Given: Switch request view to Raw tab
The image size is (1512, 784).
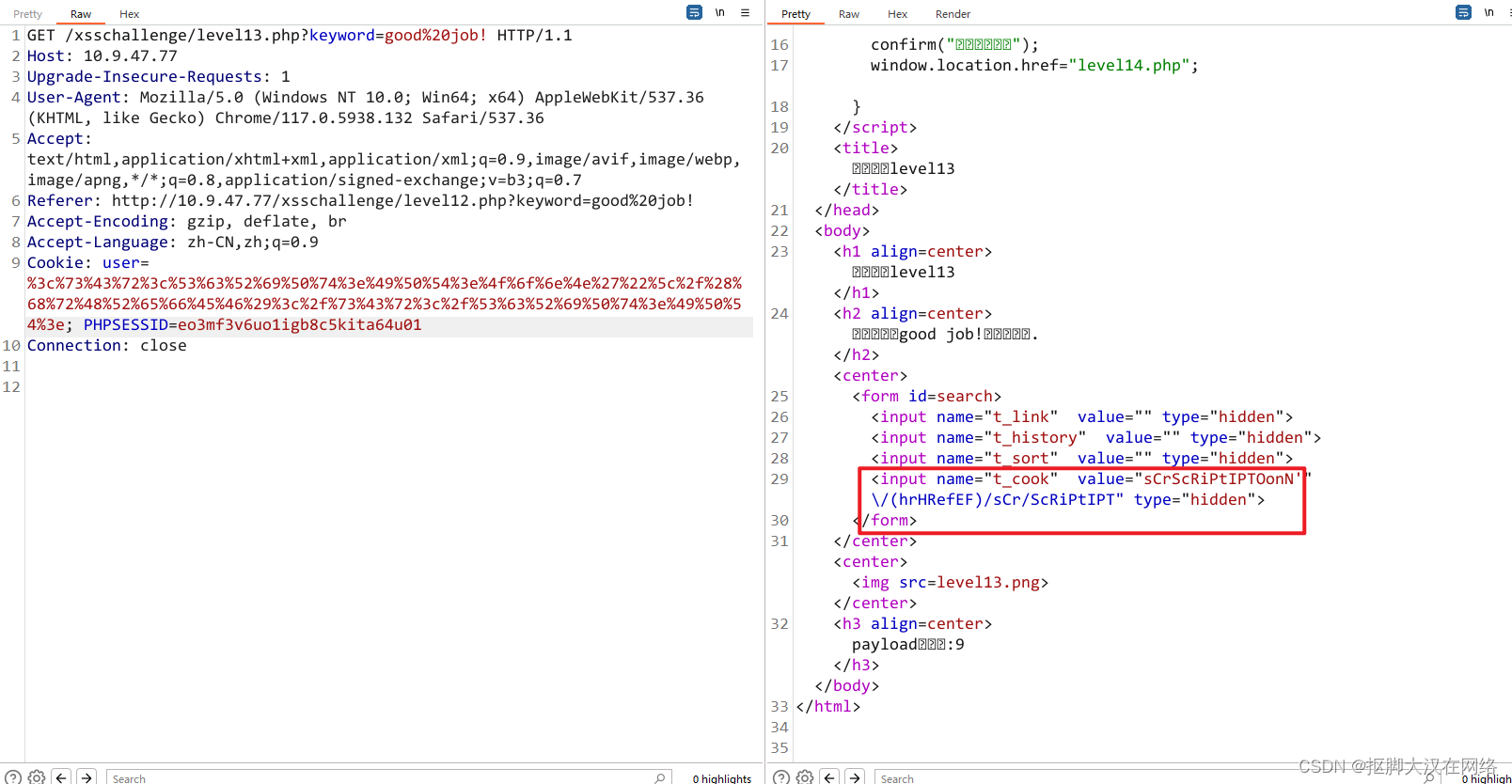Looking at the screenshot, I should [81, 14].
